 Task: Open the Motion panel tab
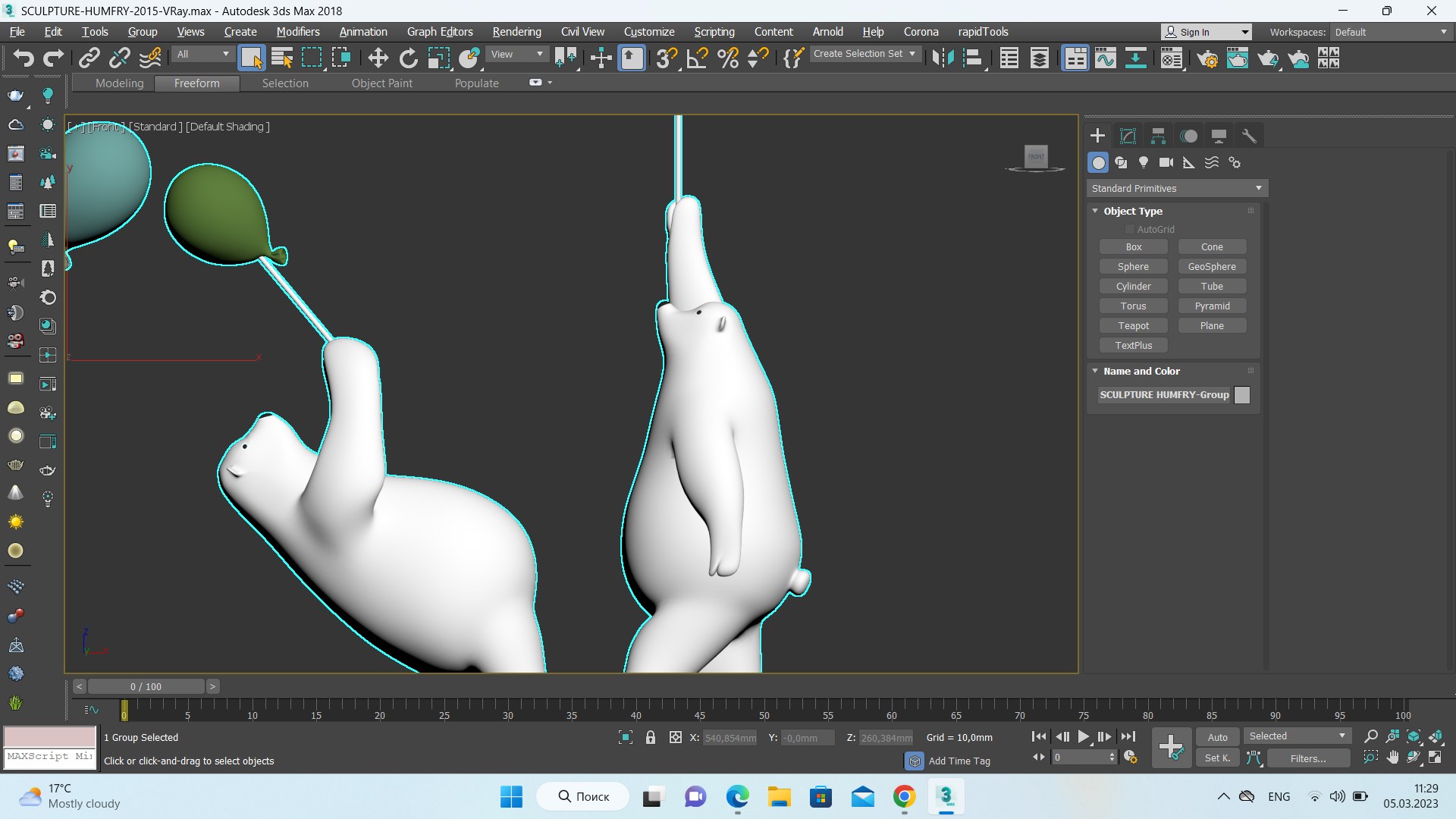pos(1188,136)
